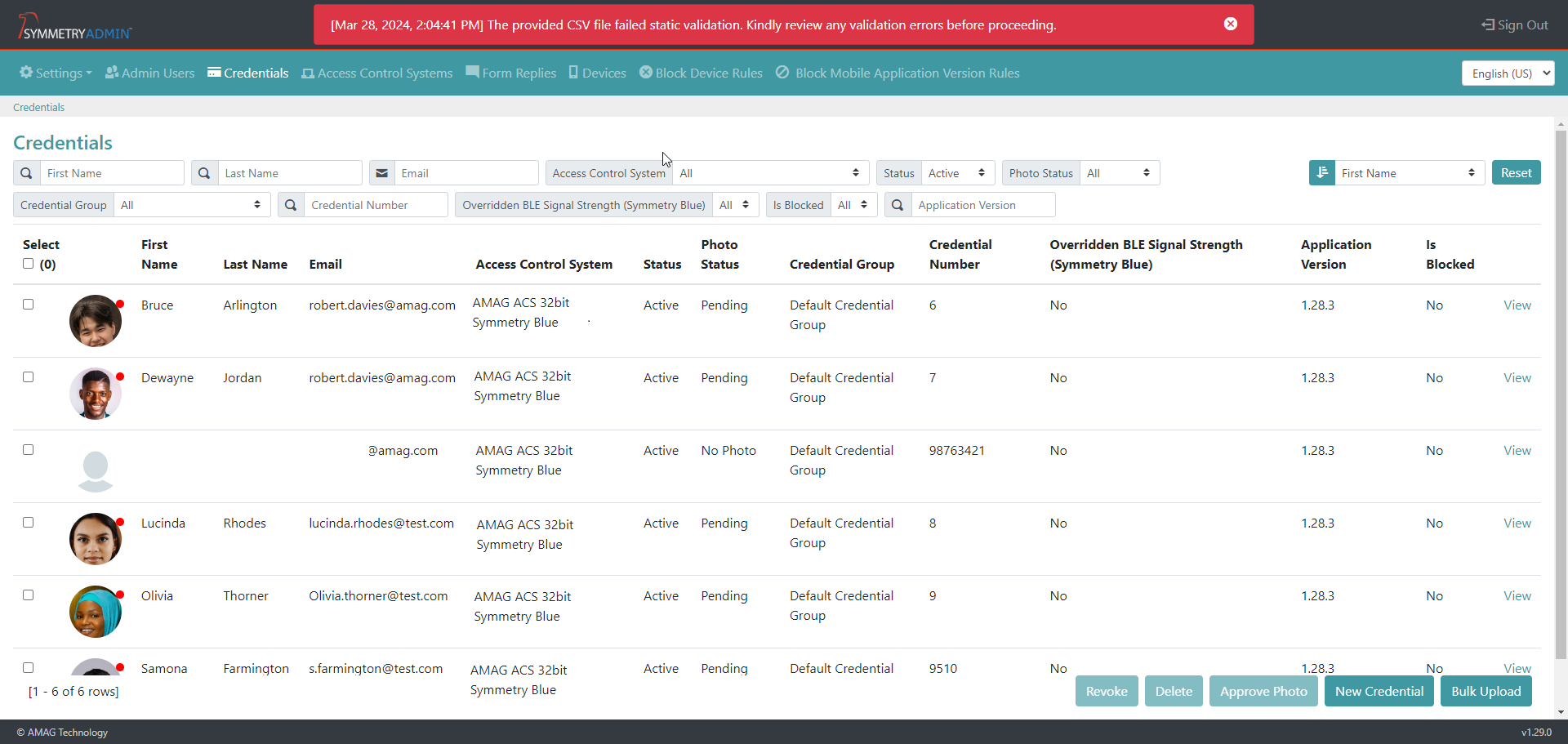Click Lucinda's email lucinda.rhodes@test.com
Viewport: 1568px width, 744px height.
pos(381,523)
